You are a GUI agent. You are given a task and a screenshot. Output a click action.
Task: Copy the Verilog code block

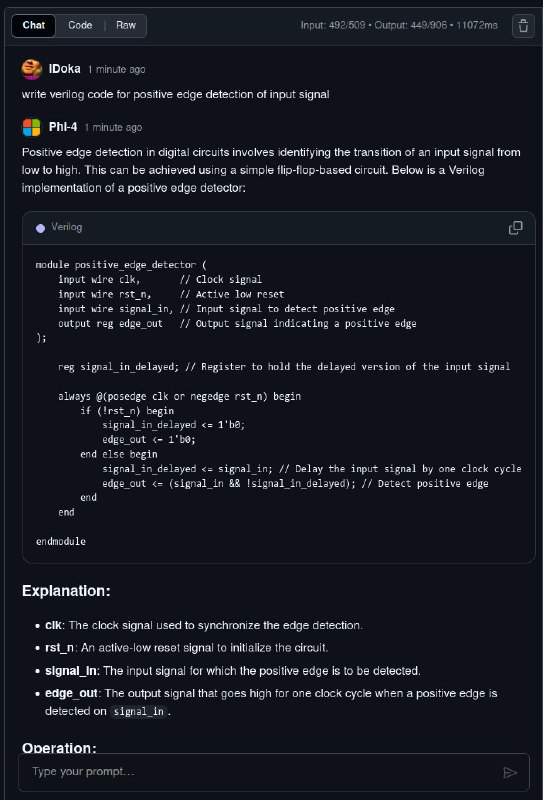point(515,228)
